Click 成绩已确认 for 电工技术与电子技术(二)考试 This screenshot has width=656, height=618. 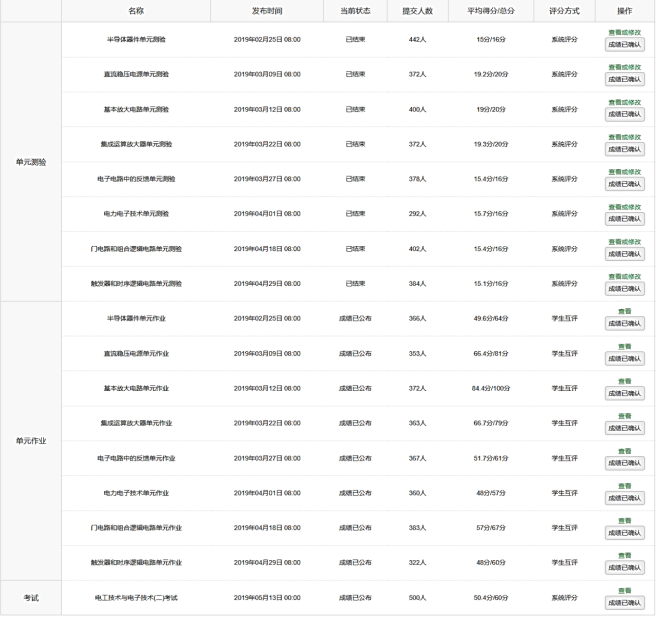click(624, 603)
